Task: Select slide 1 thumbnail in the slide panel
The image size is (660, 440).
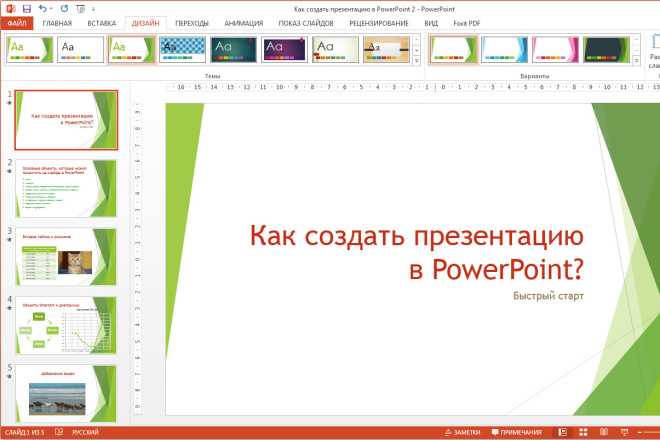Action: (x=66, y=120)
